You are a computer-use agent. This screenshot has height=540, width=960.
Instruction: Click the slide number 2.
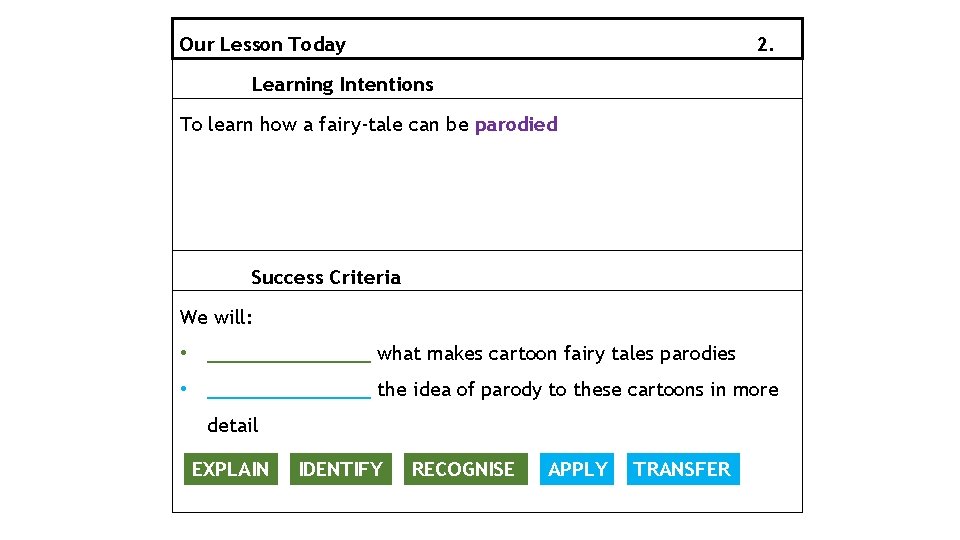point(765,44)
